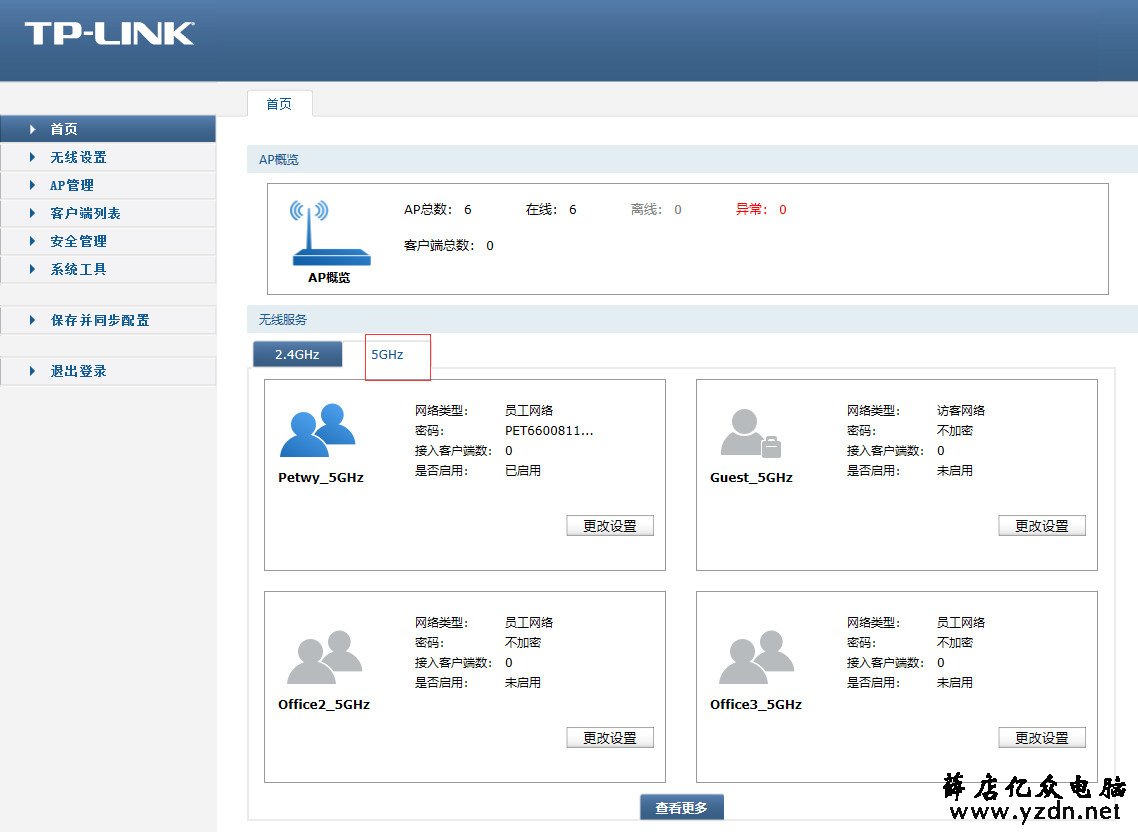Screen dimensions: 1138x832
Task: Click the arrow beside 退出登录
Action: pos(32,370)
